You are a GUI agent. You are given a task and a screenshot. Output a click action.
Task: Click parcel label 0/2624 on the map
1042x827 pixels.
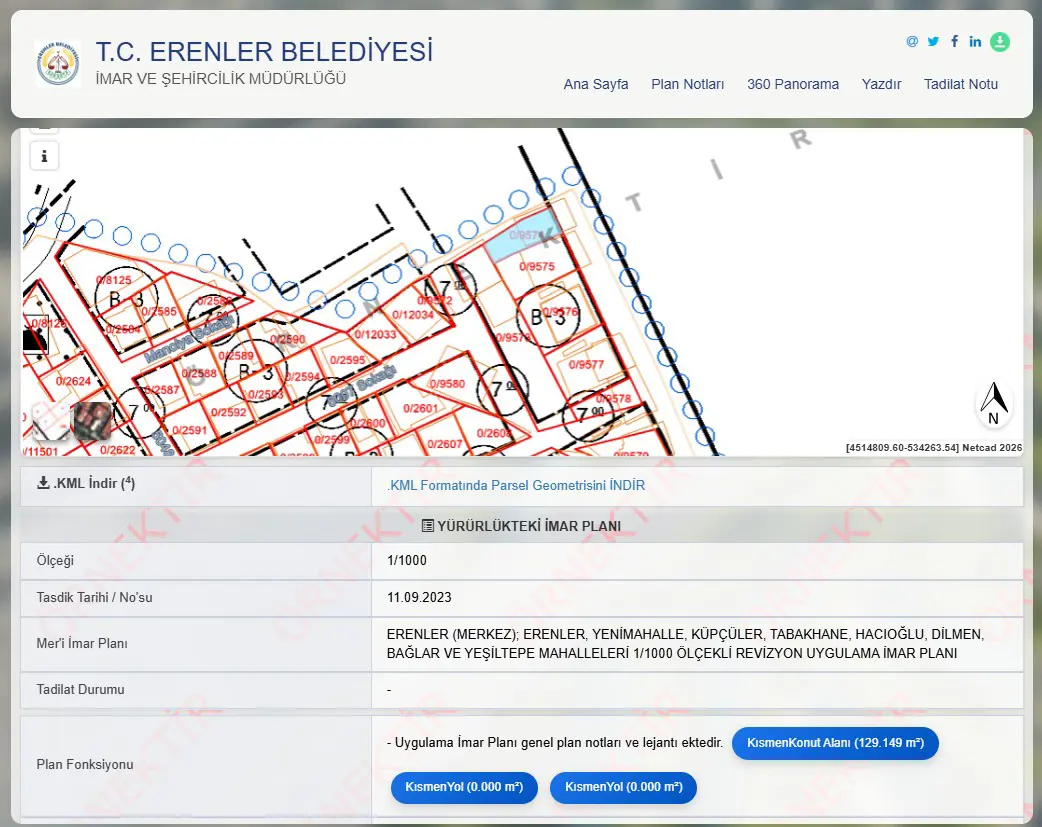click(x=73, y=381)
